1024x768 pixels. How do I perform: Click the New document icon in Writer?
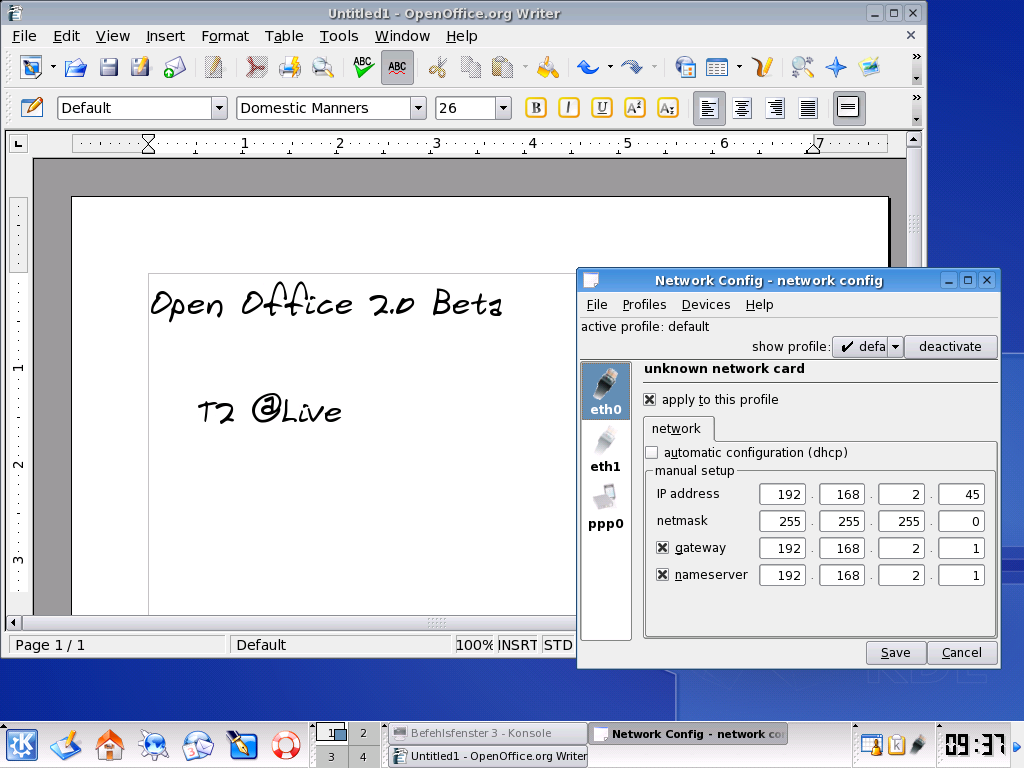click(31, 67)
